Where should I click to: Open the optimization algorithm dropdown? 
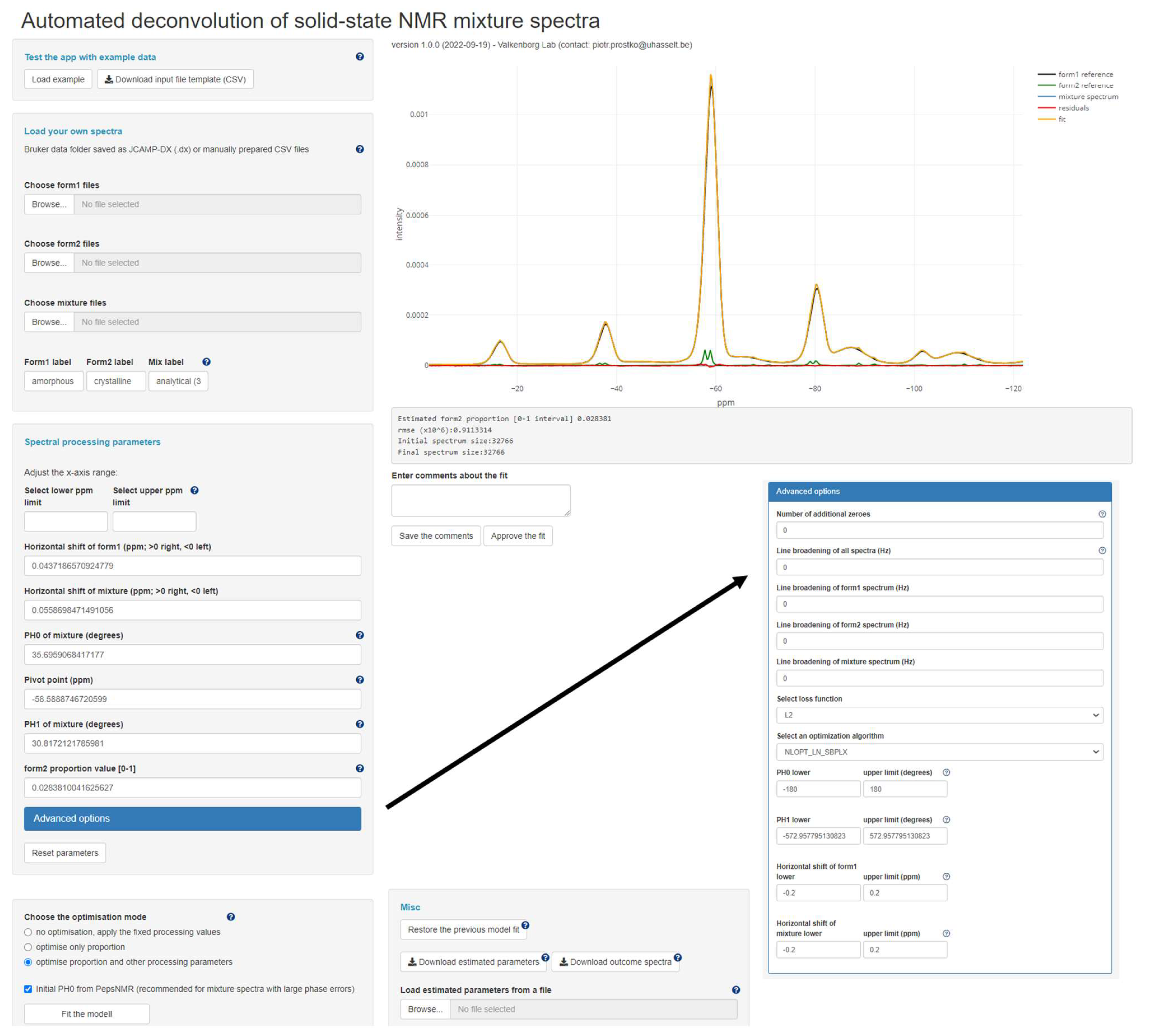coord(939,753)
